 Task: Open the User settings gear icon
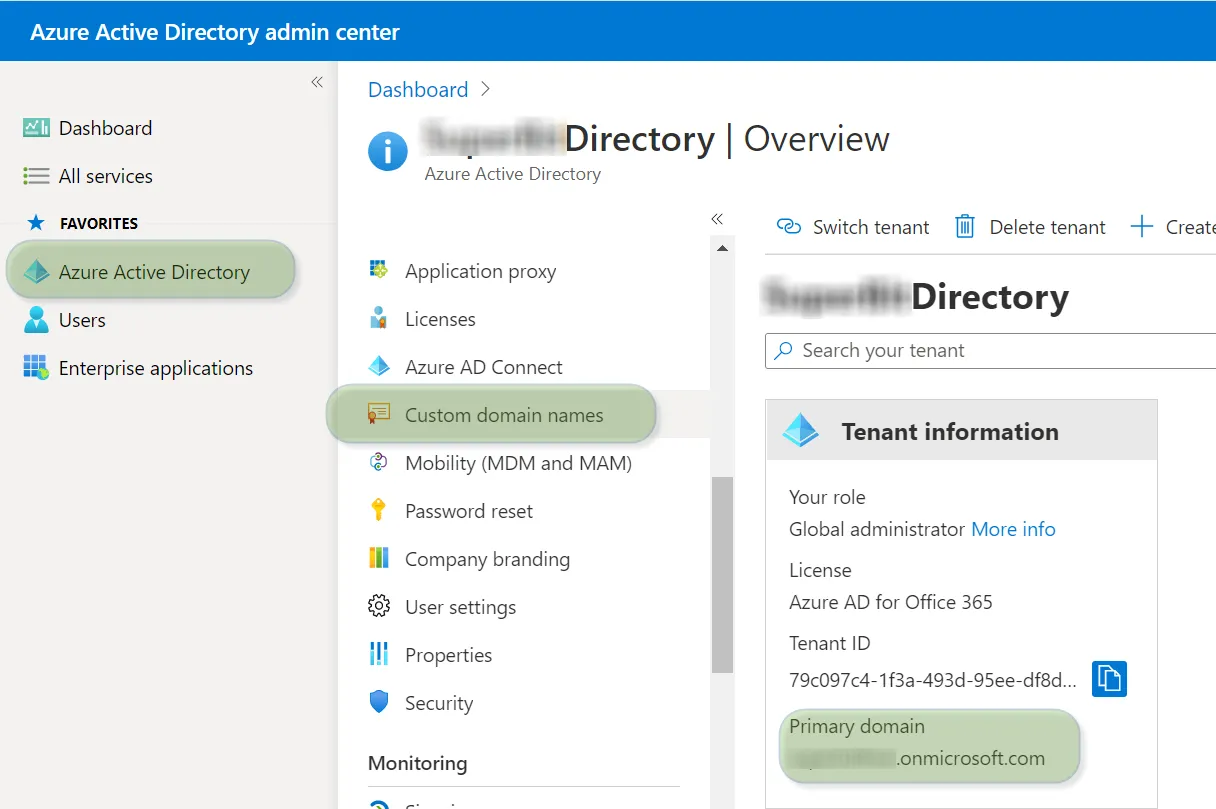378,607
